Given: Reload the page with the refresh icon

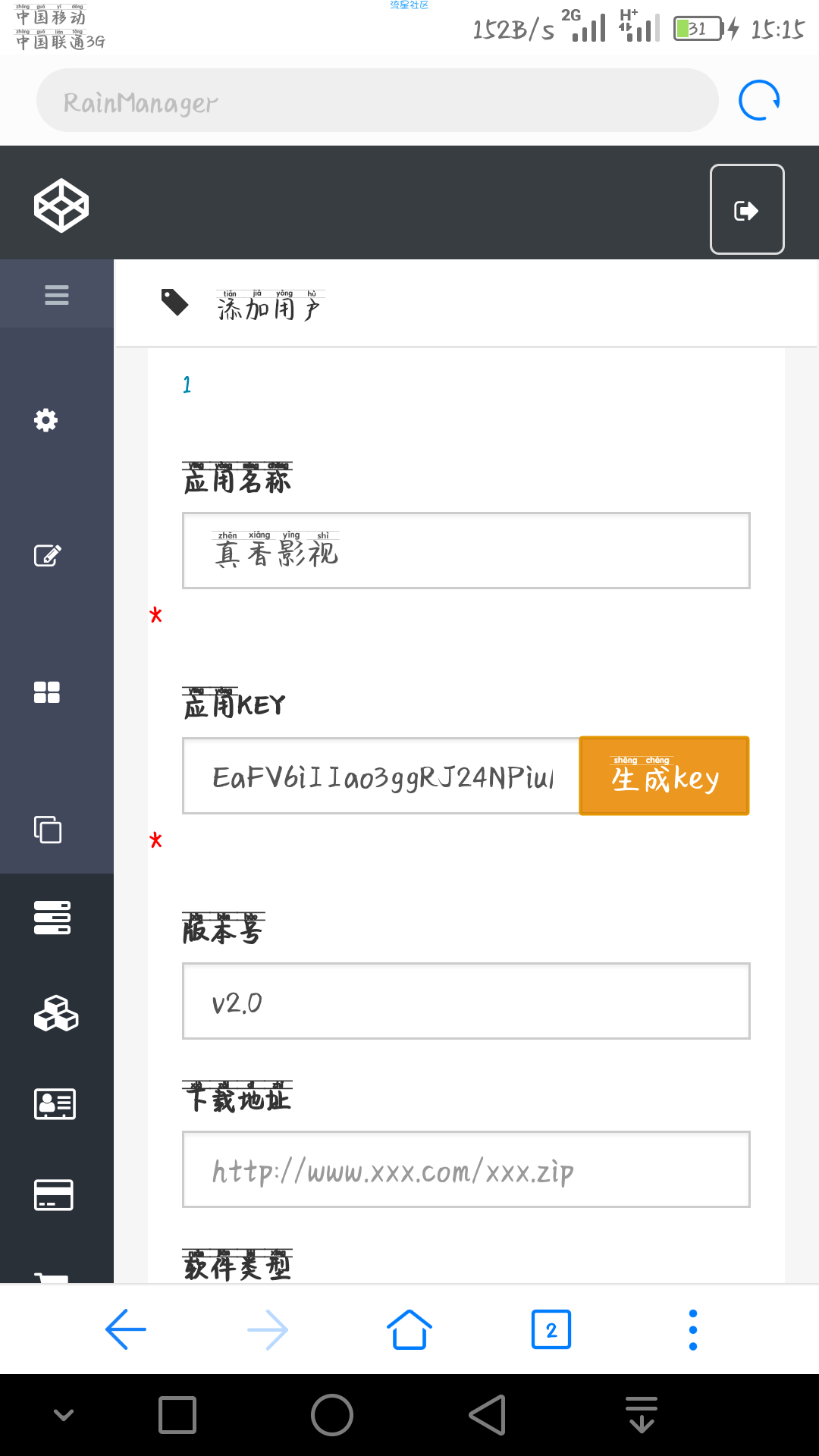Looking at the screenshot, I should pyautogui.click(x=759, y=100).
